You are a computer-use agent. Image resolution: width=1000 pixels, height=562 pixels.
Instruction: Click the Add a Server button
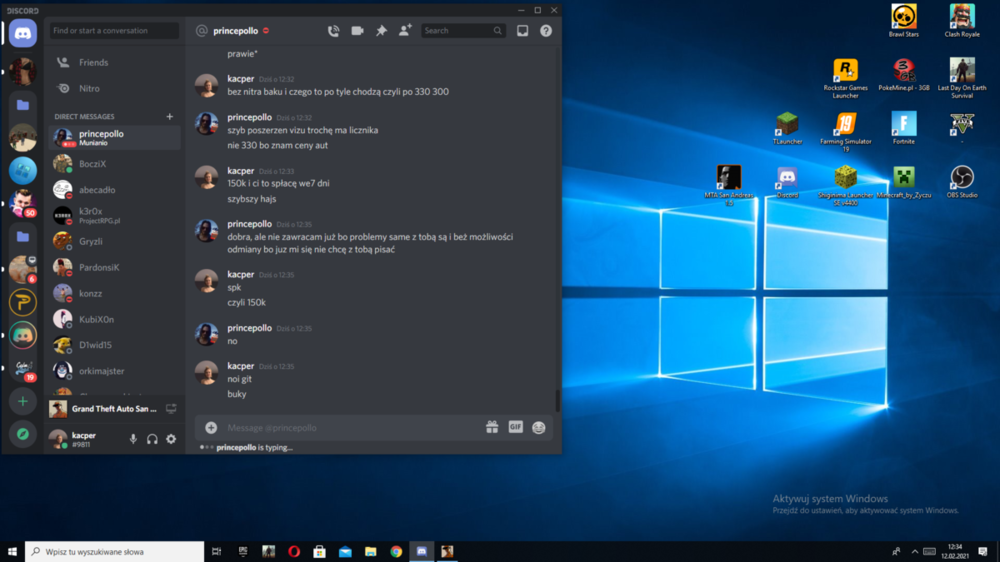coord(22,401)
